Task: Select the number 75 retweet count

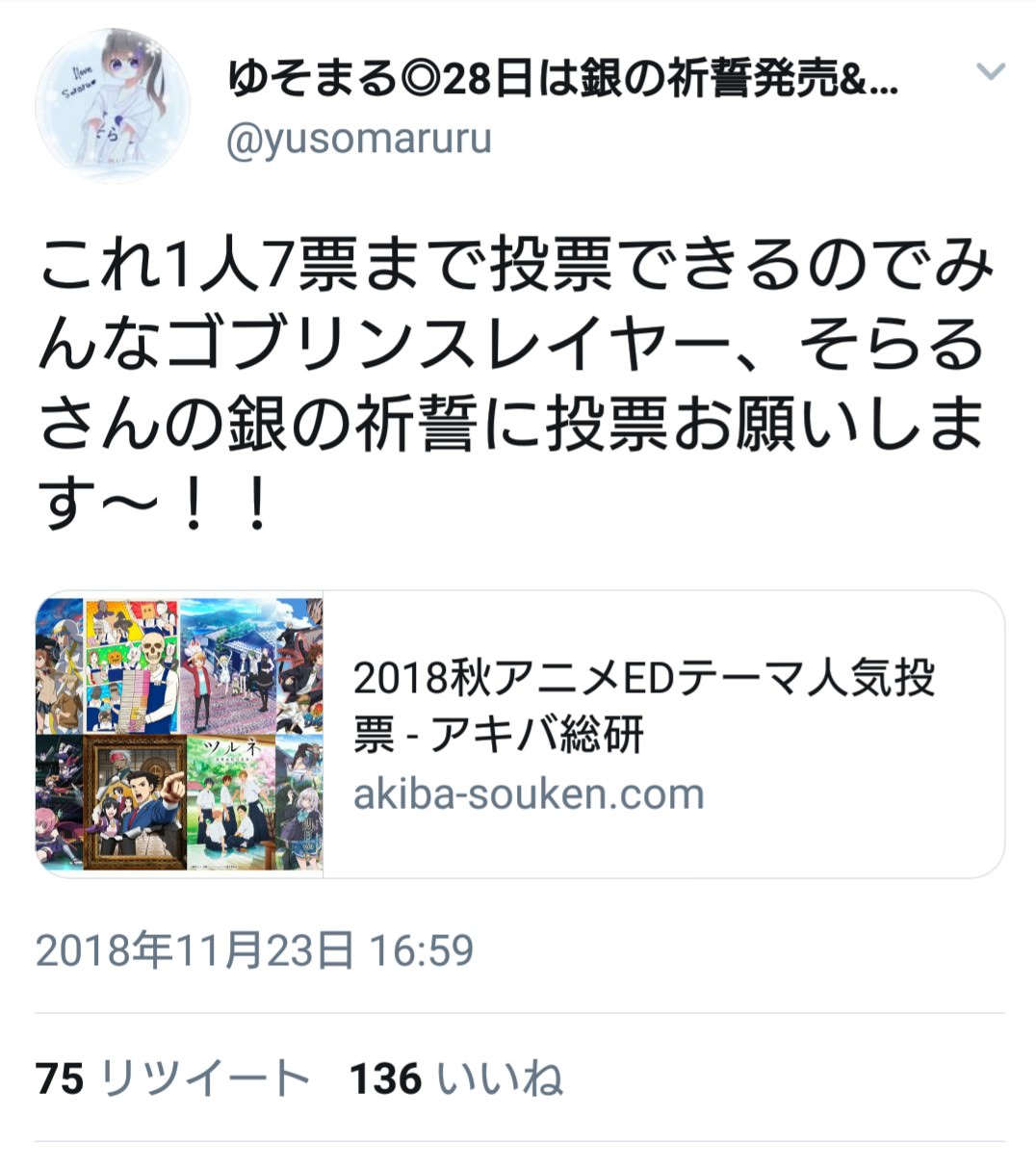Action: pyautogui.click(x=60, y=1079)
